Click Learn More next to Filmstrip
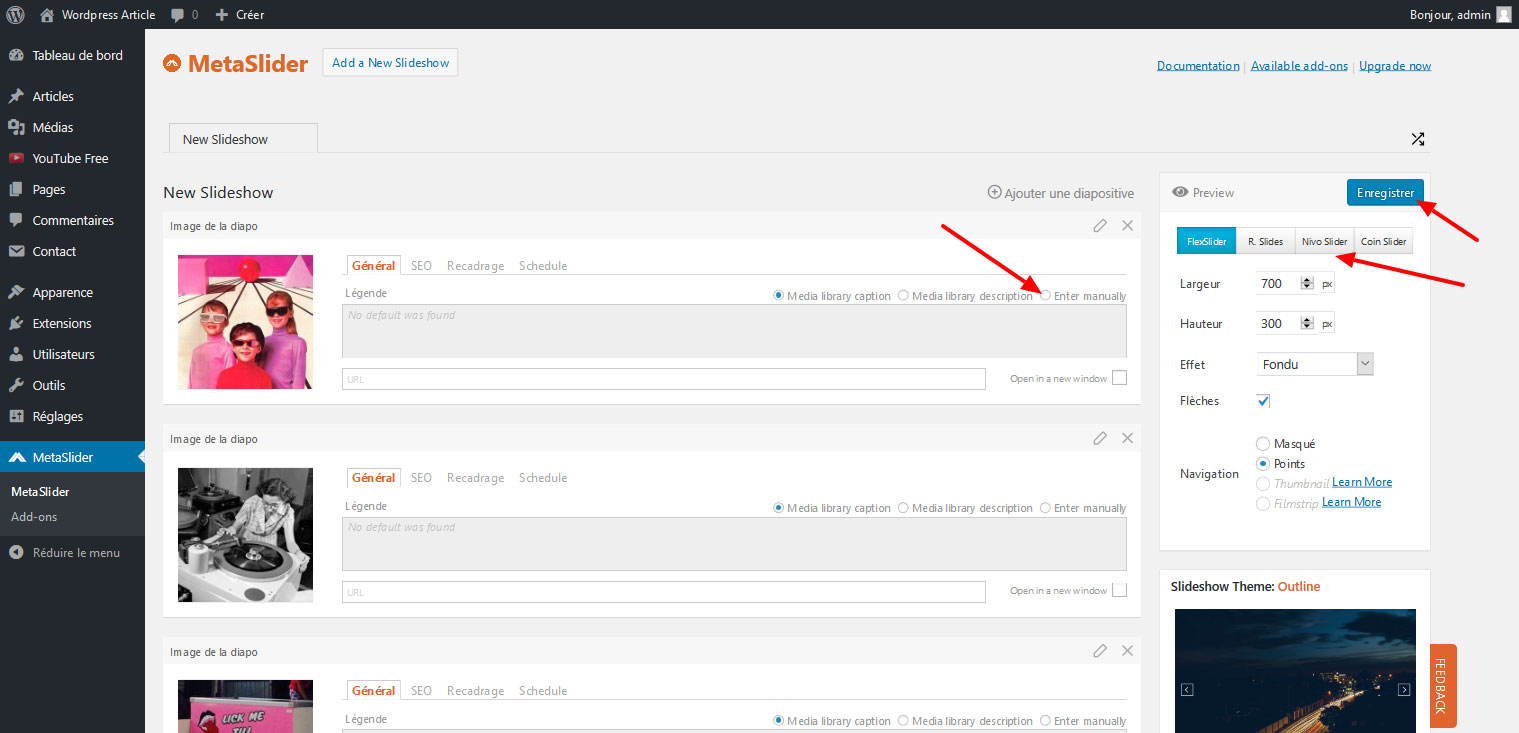This screenshot has height=733, width=1519. [1352, 502]
